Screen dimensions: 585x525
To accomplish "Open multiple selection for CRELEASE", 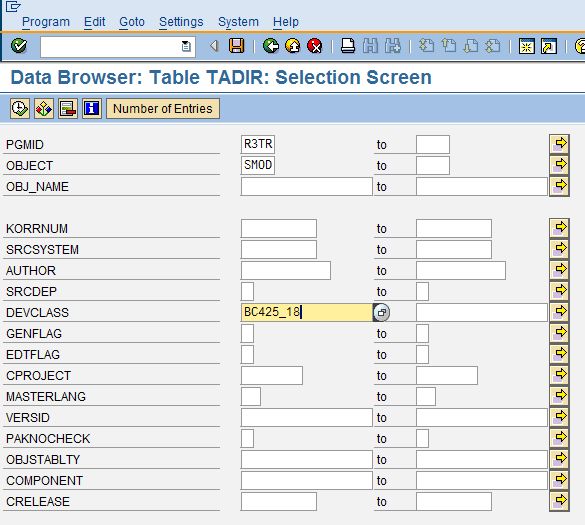I will [x=559, y=501].
